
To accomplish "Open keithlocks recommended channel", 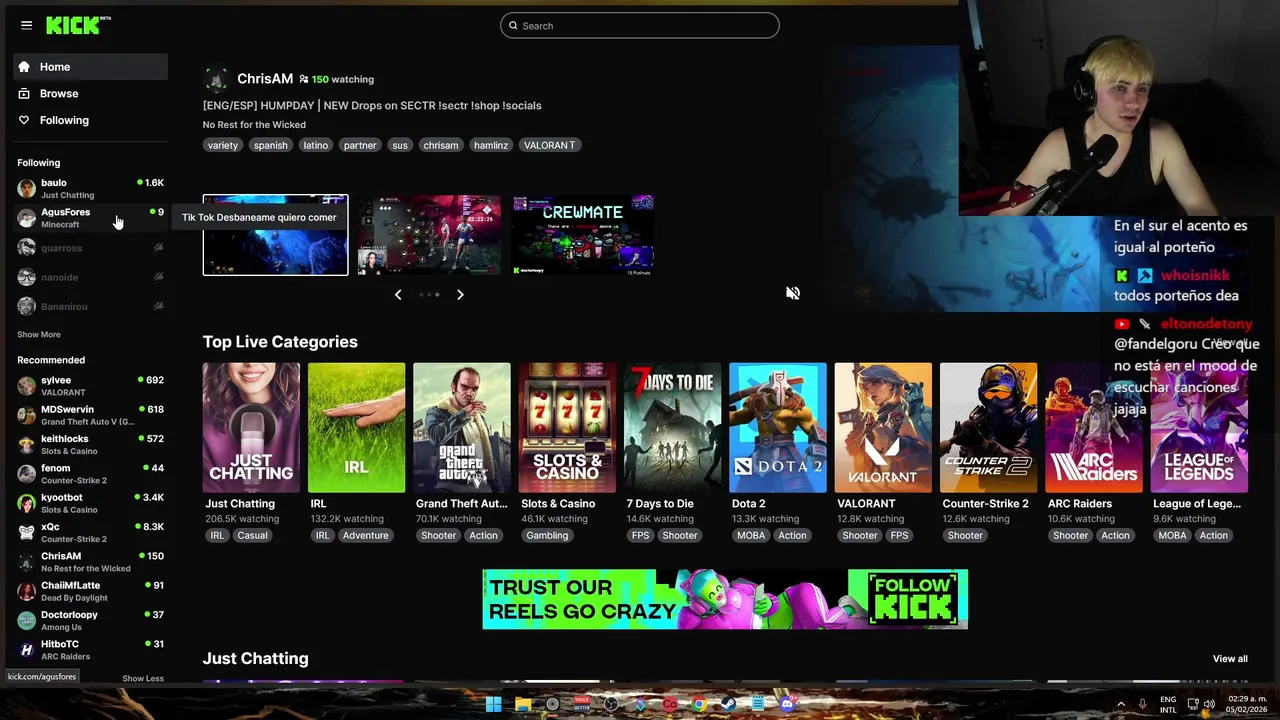I will (x=90, y=444).
